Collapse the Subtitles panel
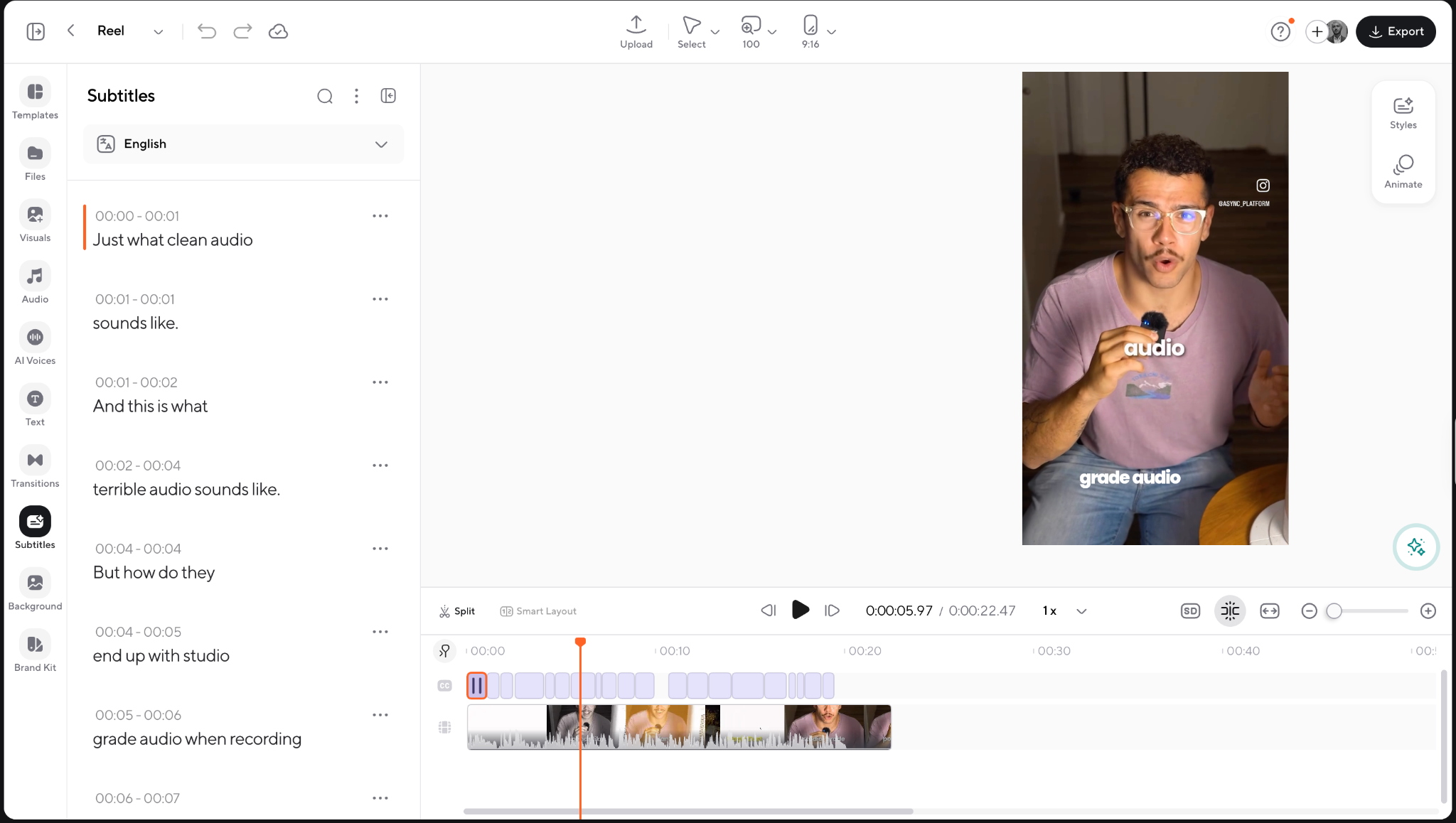This screenshot has width=1456, height=823. (388, 96)
